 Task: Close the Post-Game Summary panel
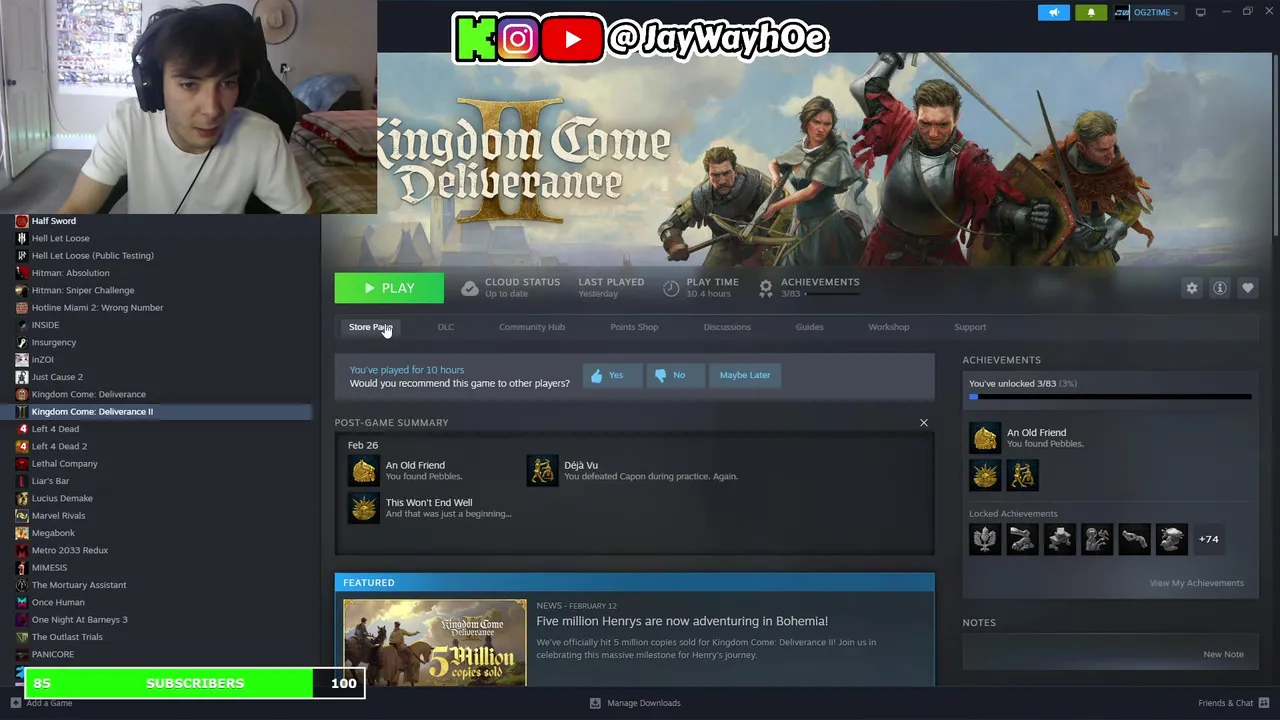tap(924, 423)
